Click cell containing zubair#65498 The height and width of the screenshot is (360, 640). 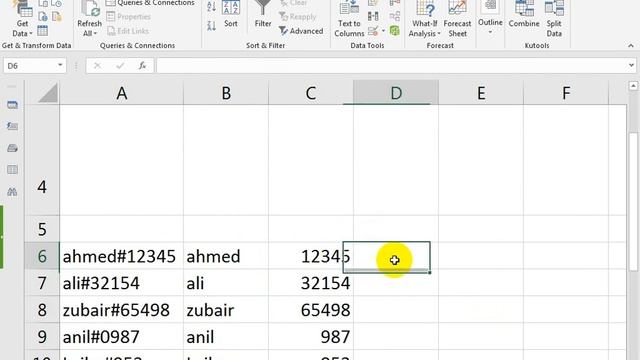[x=122, y=310]
